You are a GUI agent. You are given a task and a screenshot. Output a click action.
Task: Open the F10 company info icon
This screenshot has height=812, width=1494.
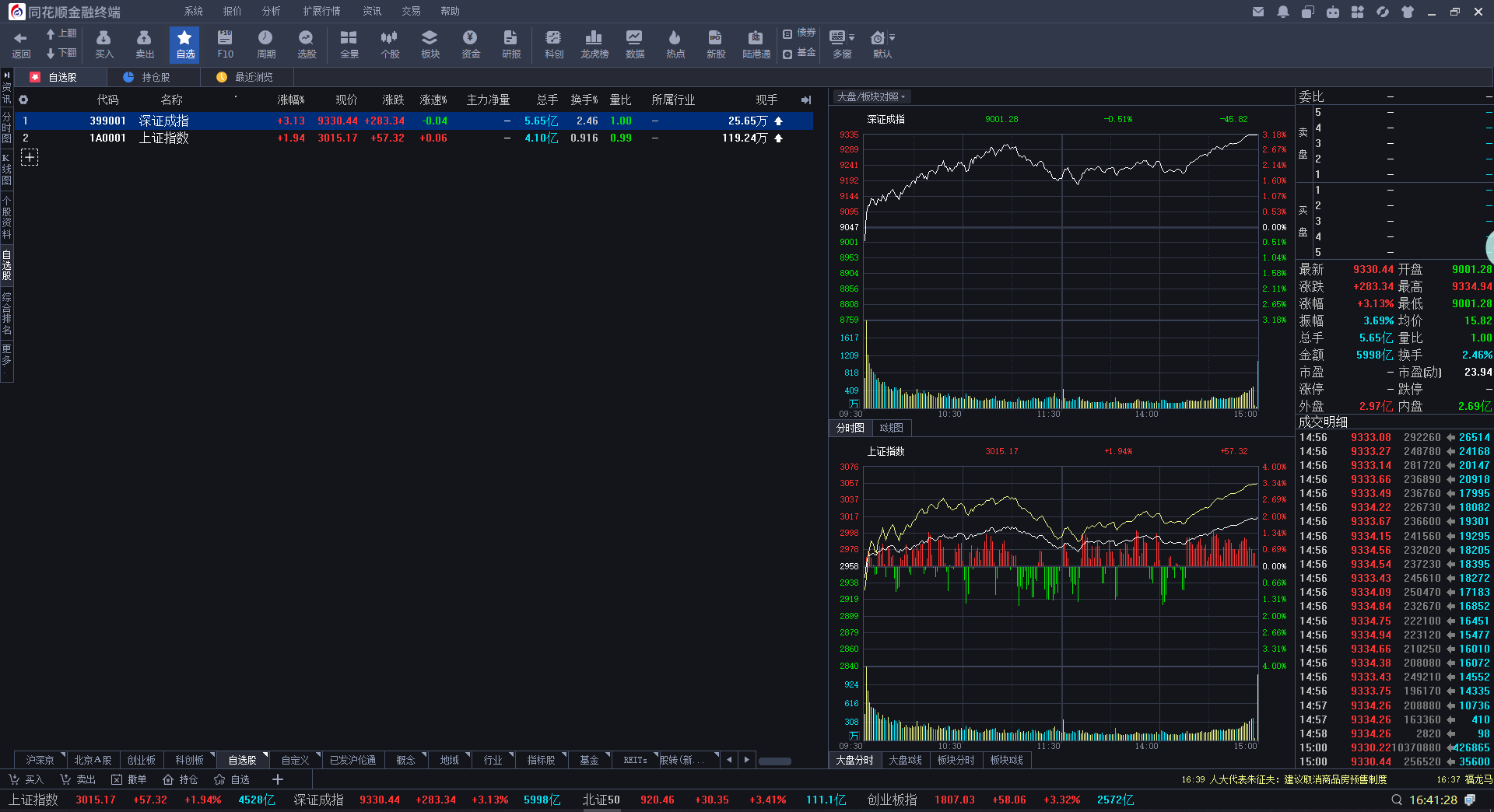(x=226, y=44)
